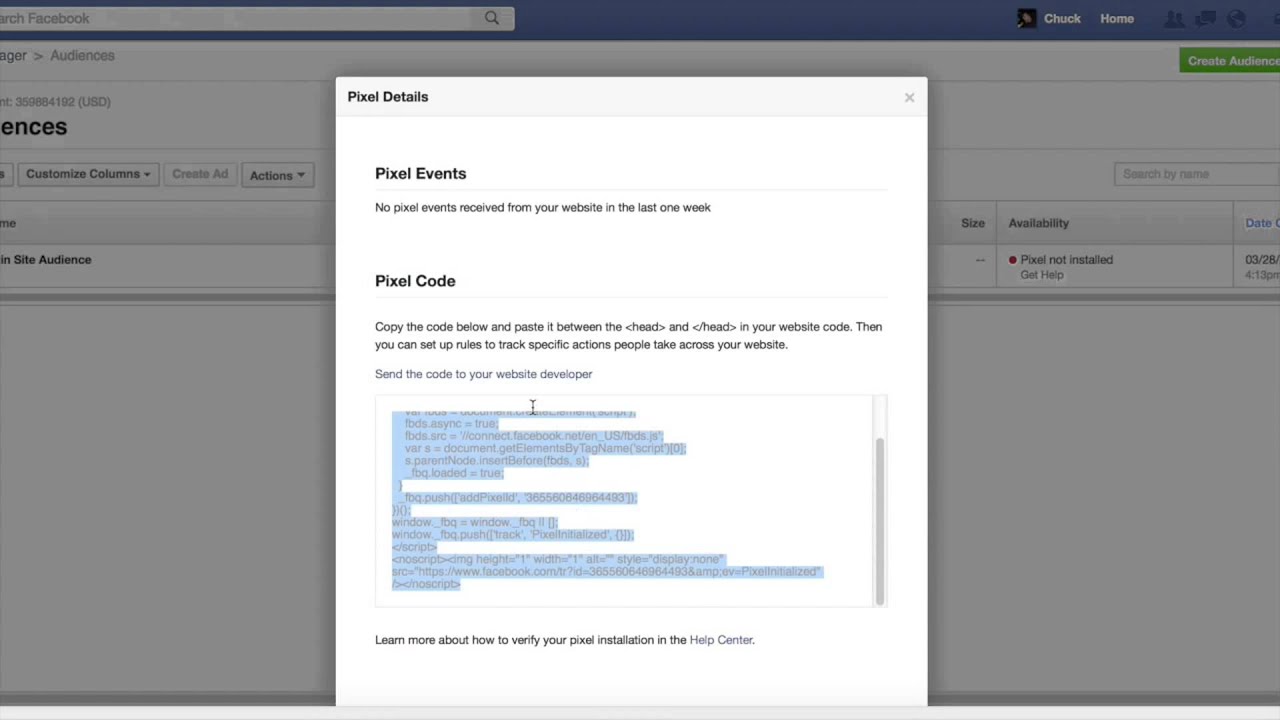Focus the Search by name field
Screen dimensions: 1280x720
(1197, 174)
